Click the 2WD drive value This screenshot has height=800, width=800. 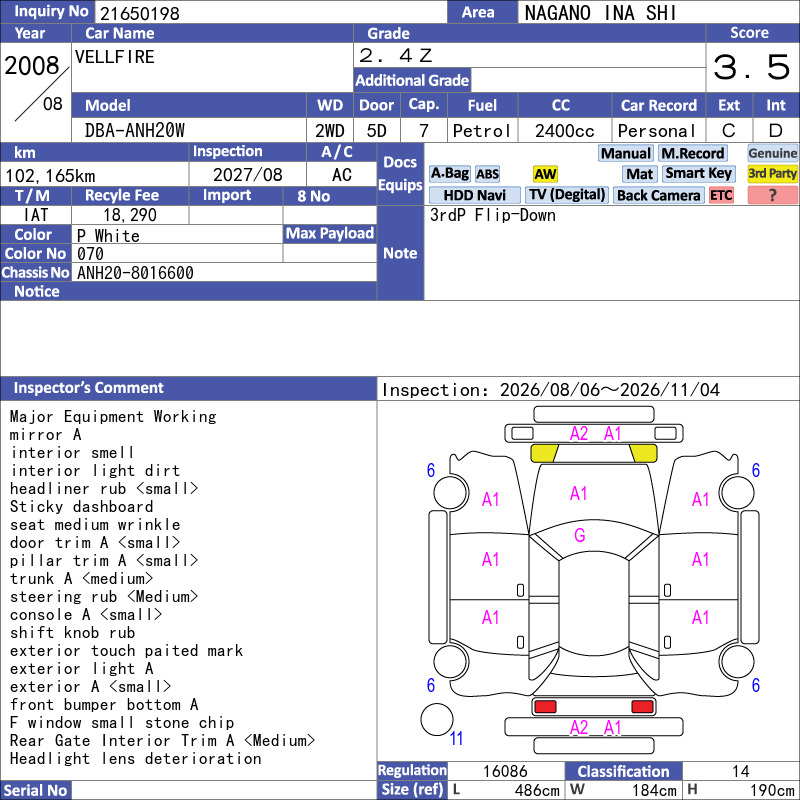pos(330,131)
